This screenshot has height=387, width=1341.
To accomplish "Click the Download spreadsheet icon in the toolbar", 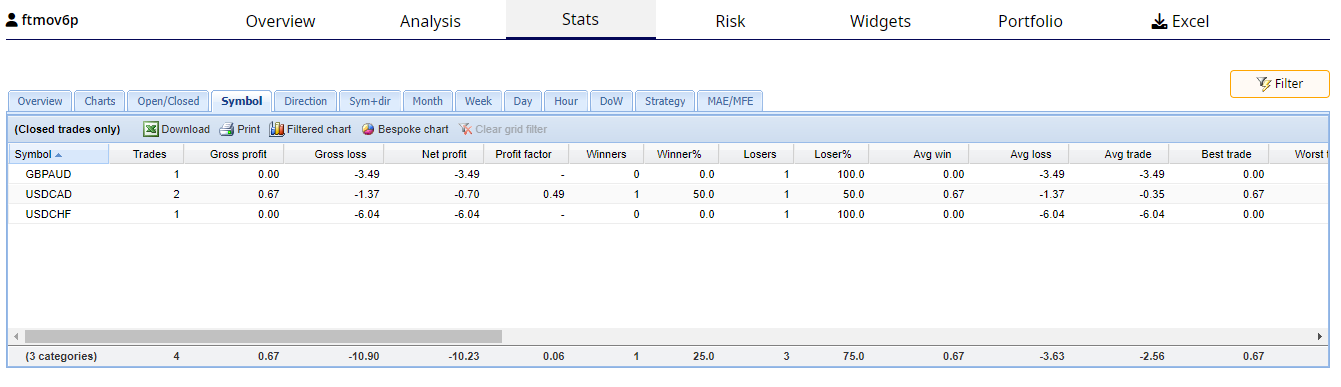I will point(151,129).
